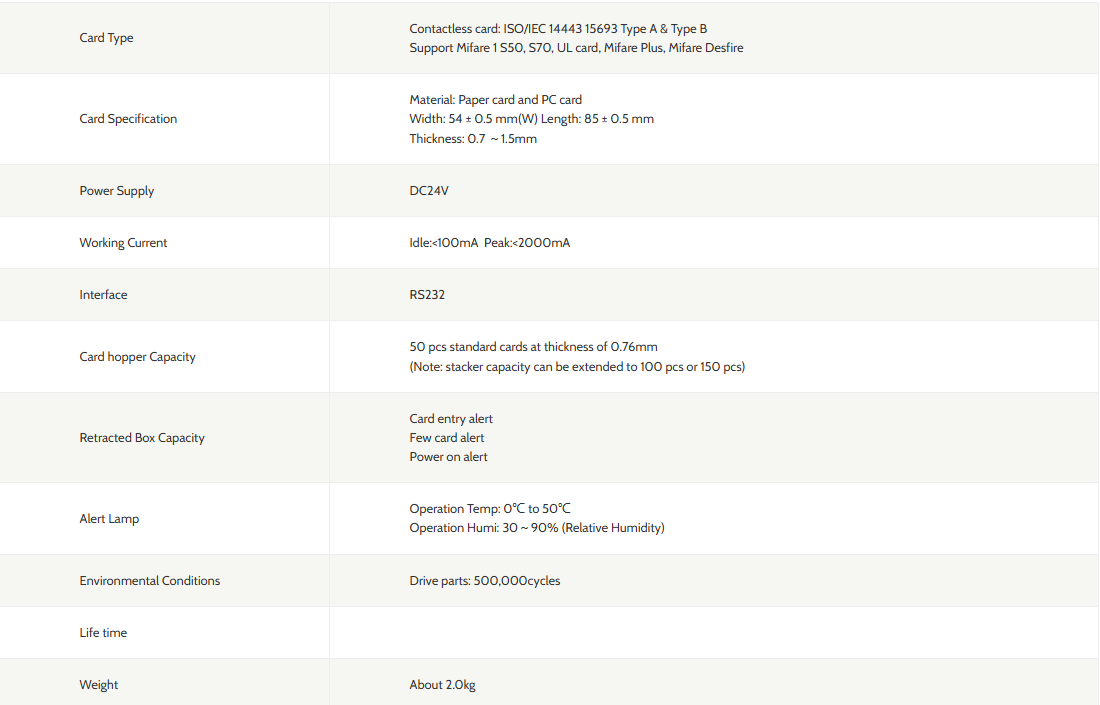
Task: Click the Alert Lamp label
Action: point(109,519)
